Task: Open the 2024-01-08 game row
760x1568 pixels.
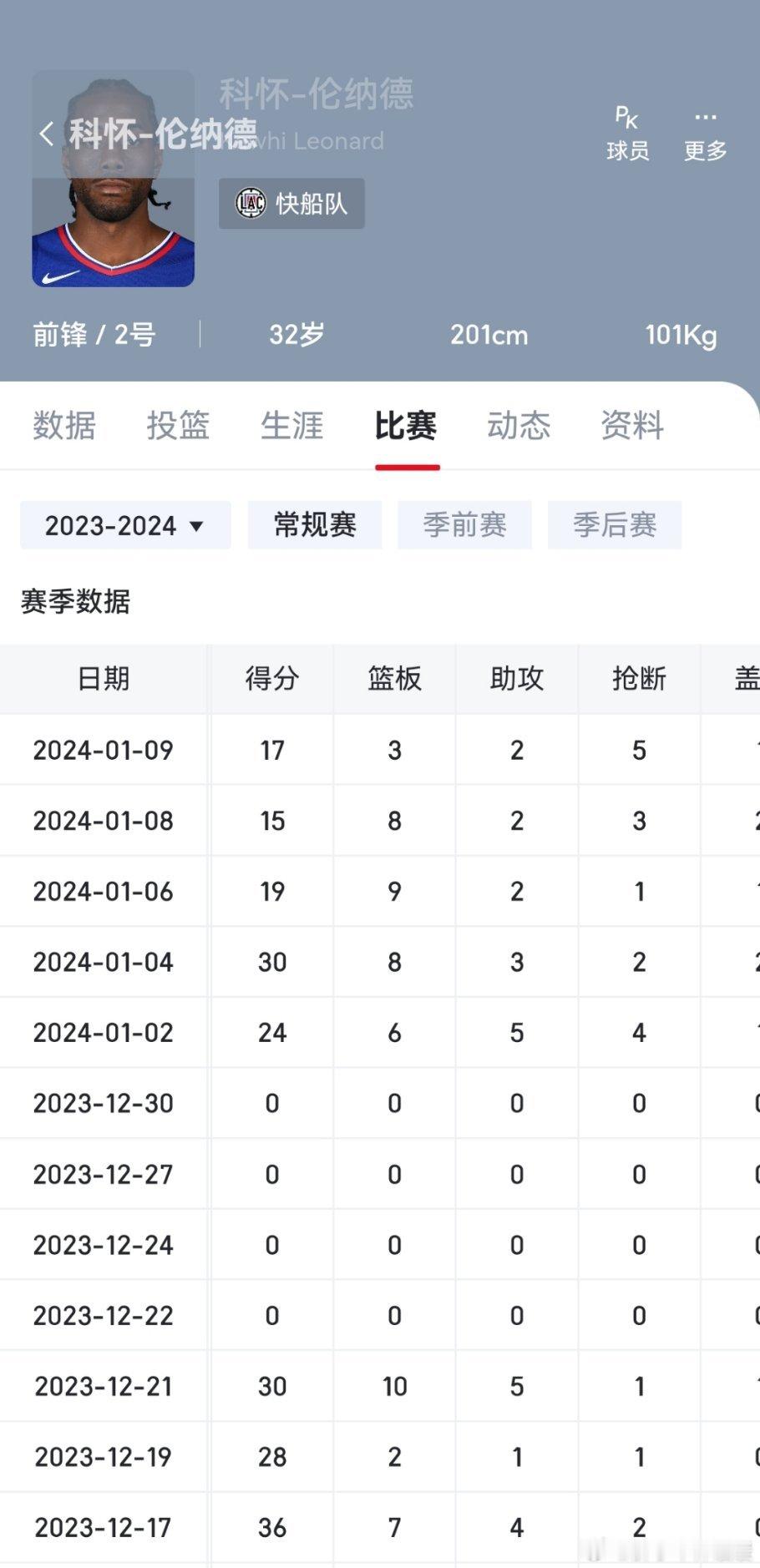Action: pos(380,821)
